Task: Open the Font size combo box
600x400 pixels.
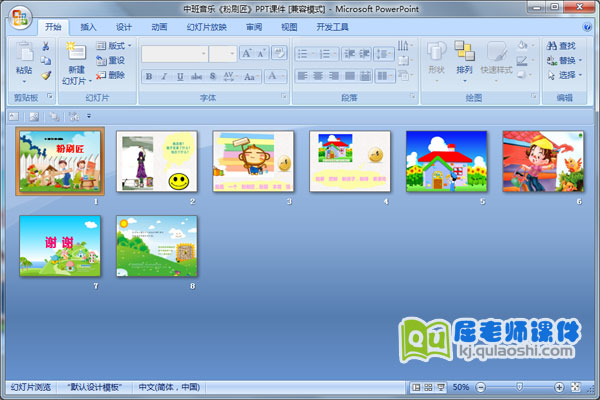Action: point(223,54)
